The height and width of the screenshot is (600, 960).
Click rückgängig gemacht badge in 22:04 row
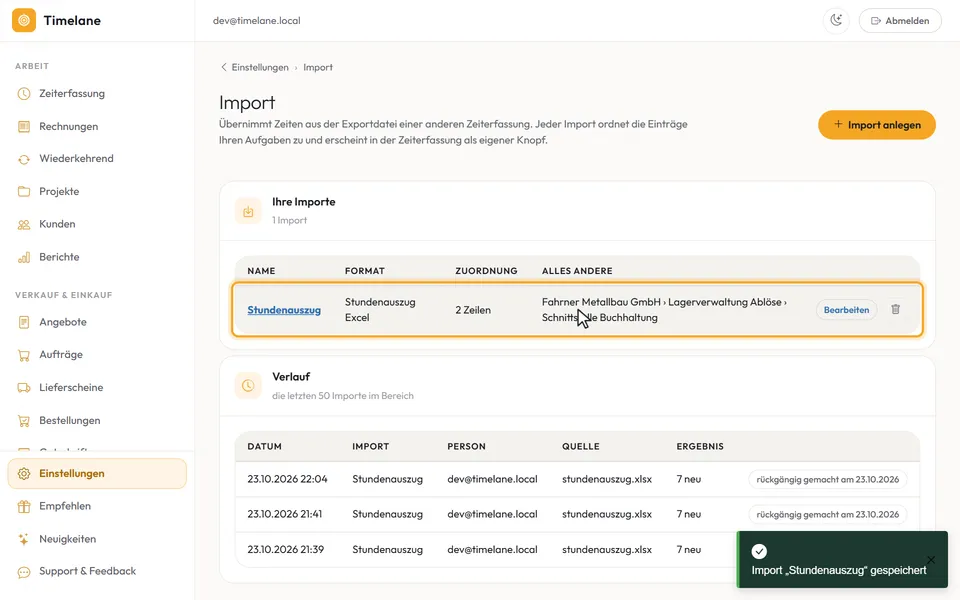[828, 479]
